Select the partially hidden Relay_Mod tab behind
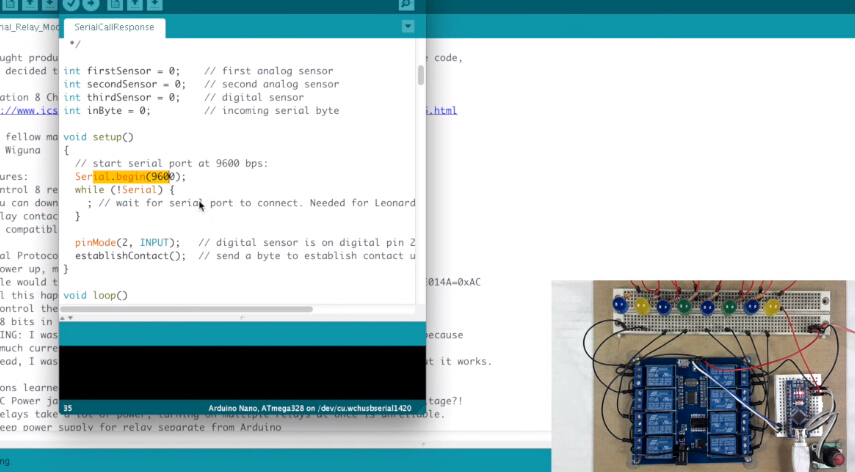 28,27
